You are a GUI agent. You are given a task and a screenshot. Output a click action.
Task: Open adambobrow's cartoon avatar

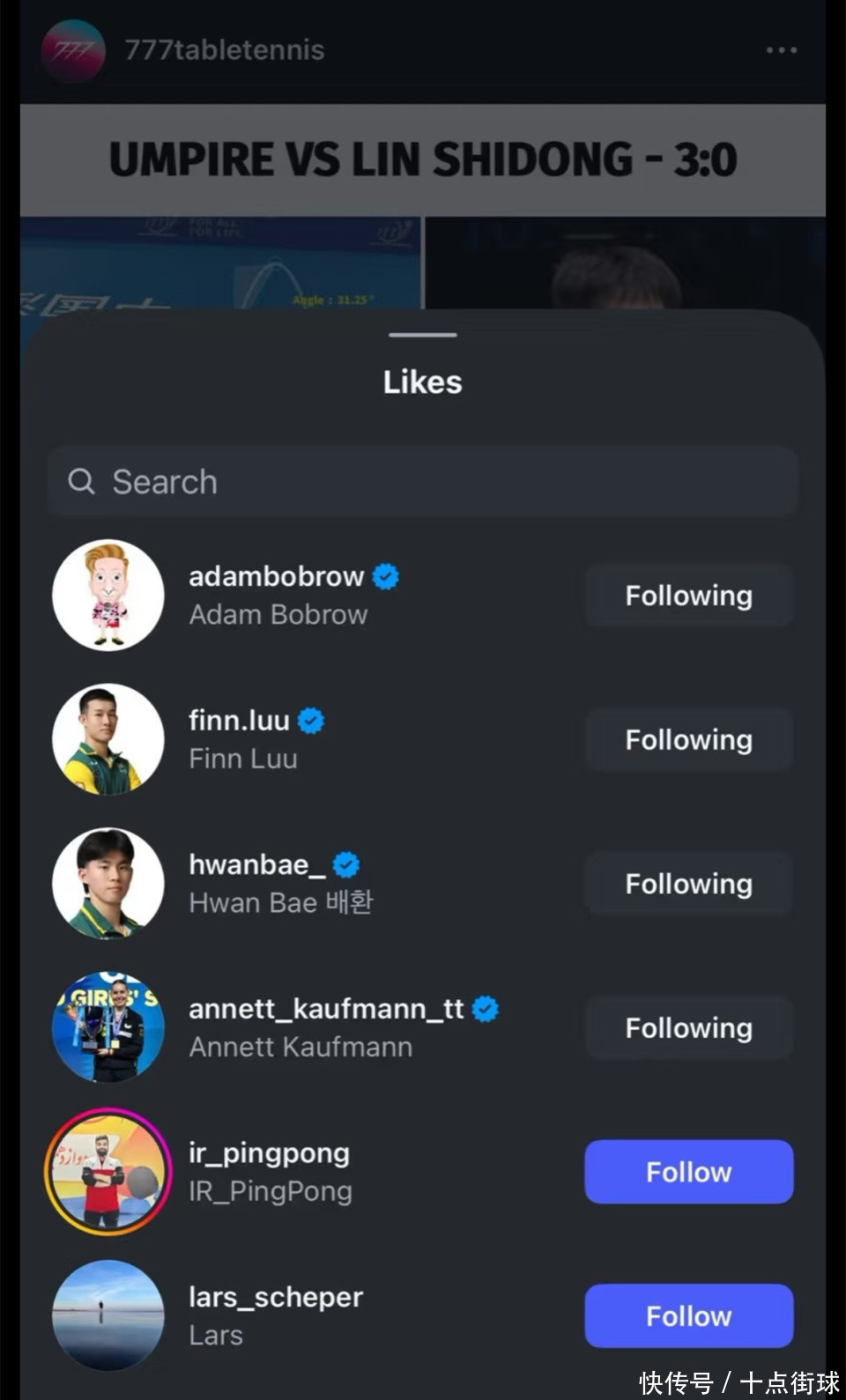108,596
